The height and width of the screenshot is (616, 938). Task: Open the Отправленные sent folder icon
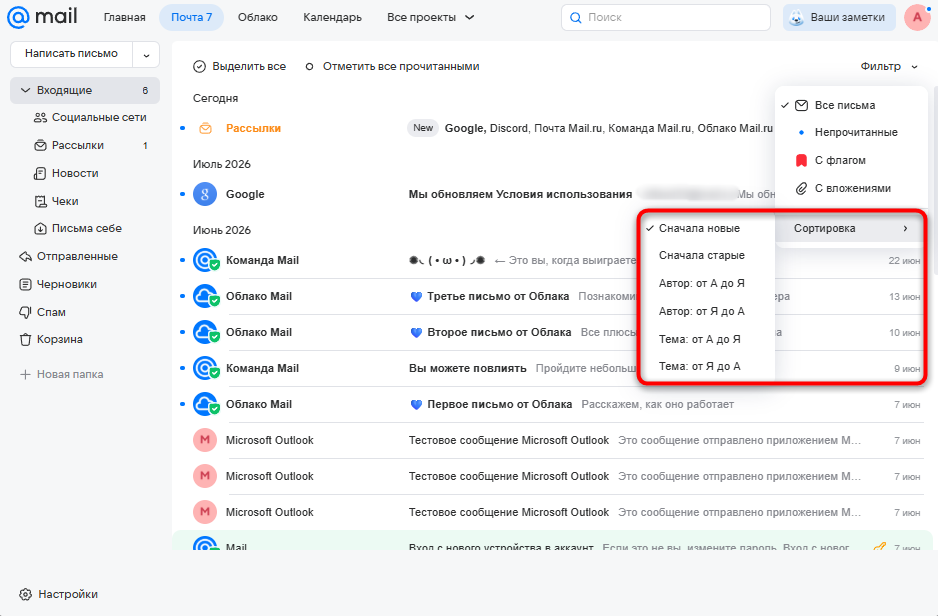(25, 257)
